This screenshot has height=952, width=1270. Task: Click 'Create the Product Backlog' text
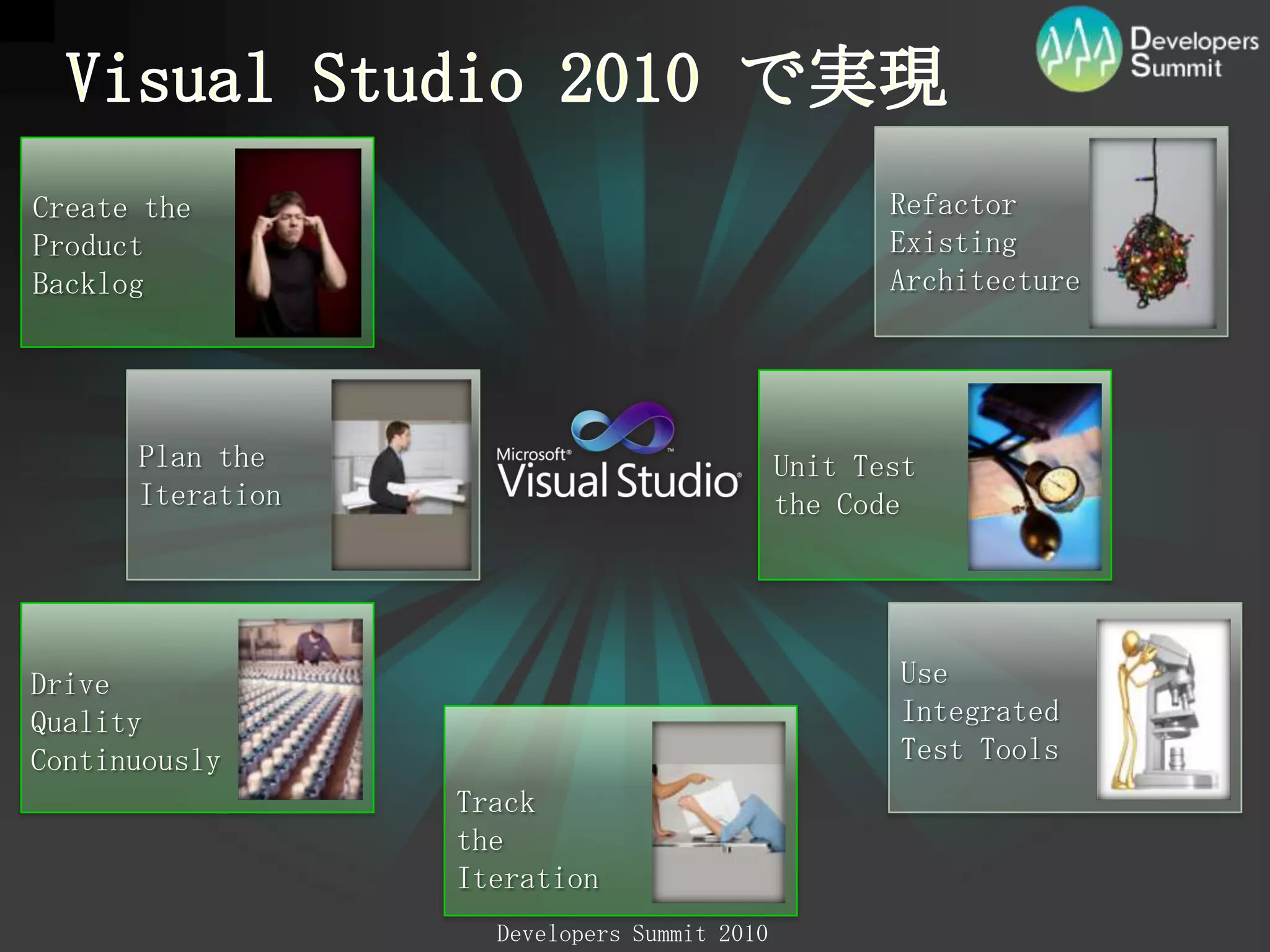(112, 245)
